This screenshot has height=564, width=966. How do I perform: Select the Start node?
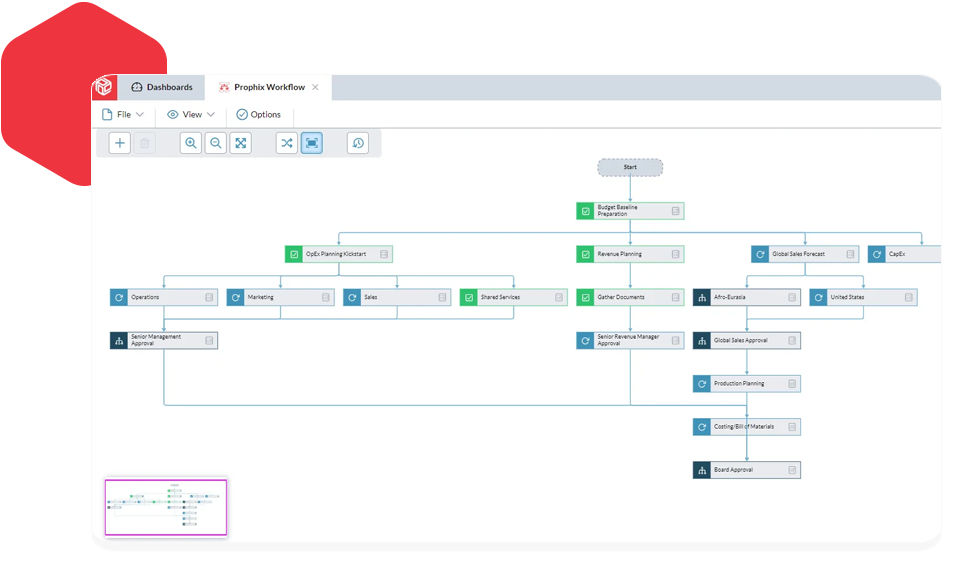(x=630, y=167)
